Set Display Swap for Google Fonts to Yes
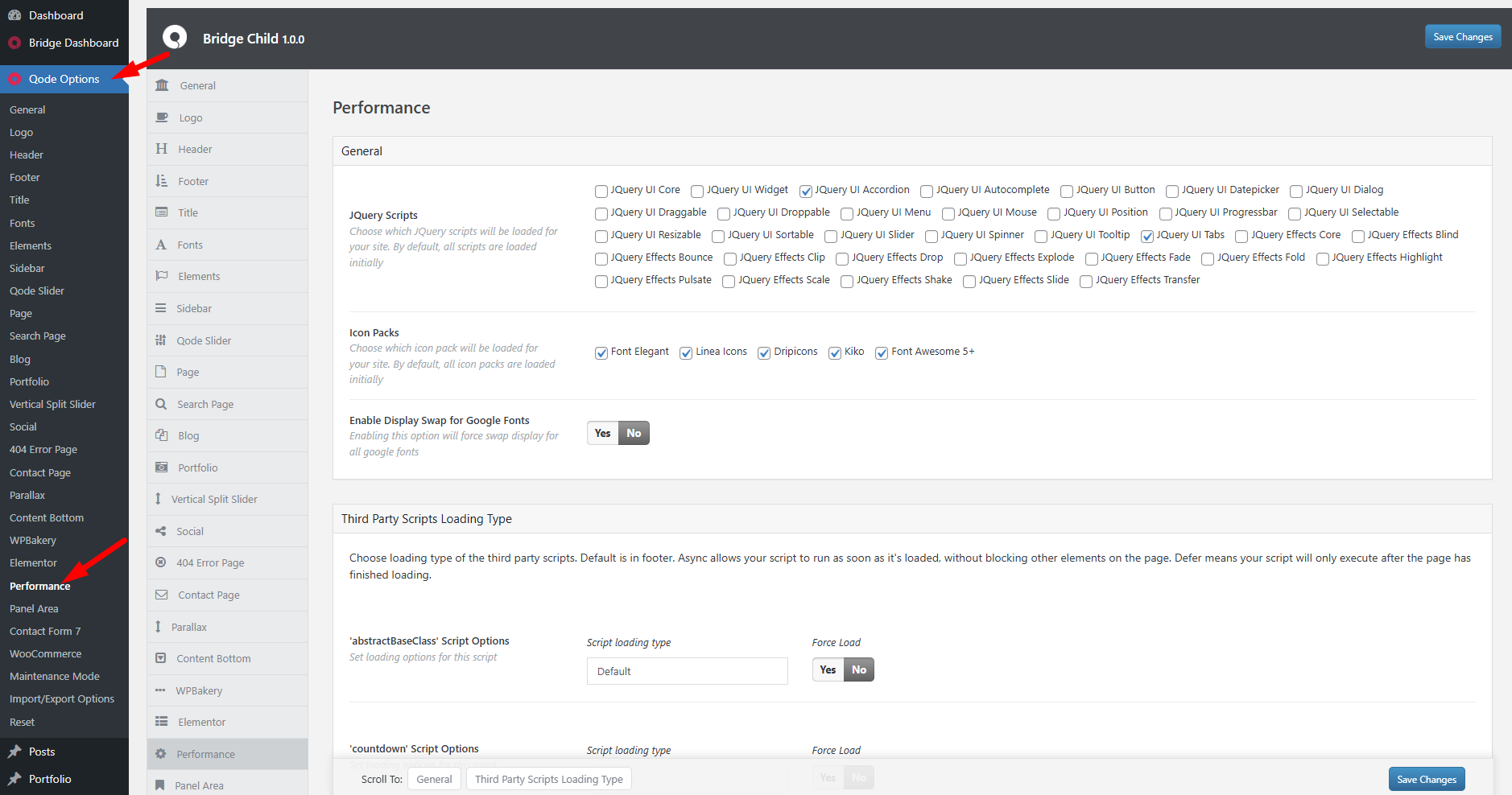The image size is (1512, 795). coord(602,433)
